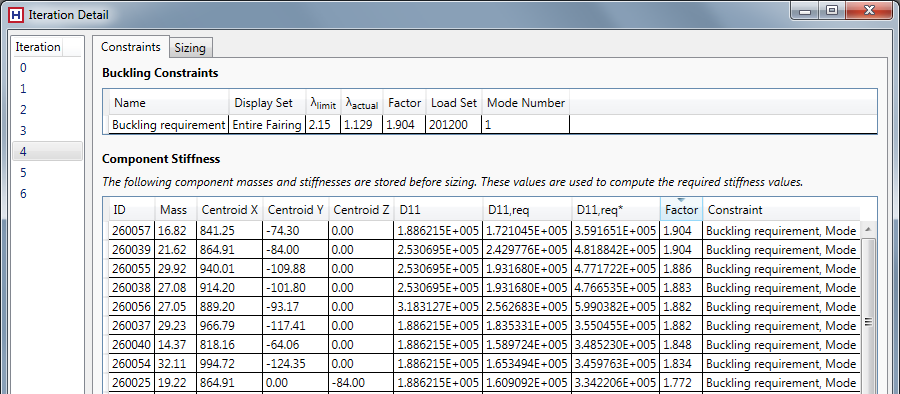Select the Buckling requirement name cell
This screenshot has width=900, height=394.
coord(169,125)
